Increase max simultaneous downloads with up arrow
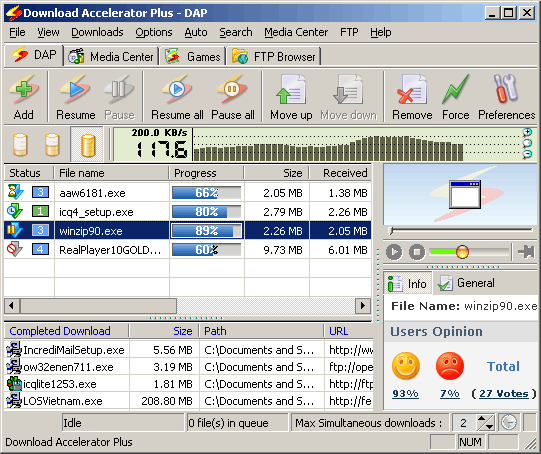 [482, 418]
